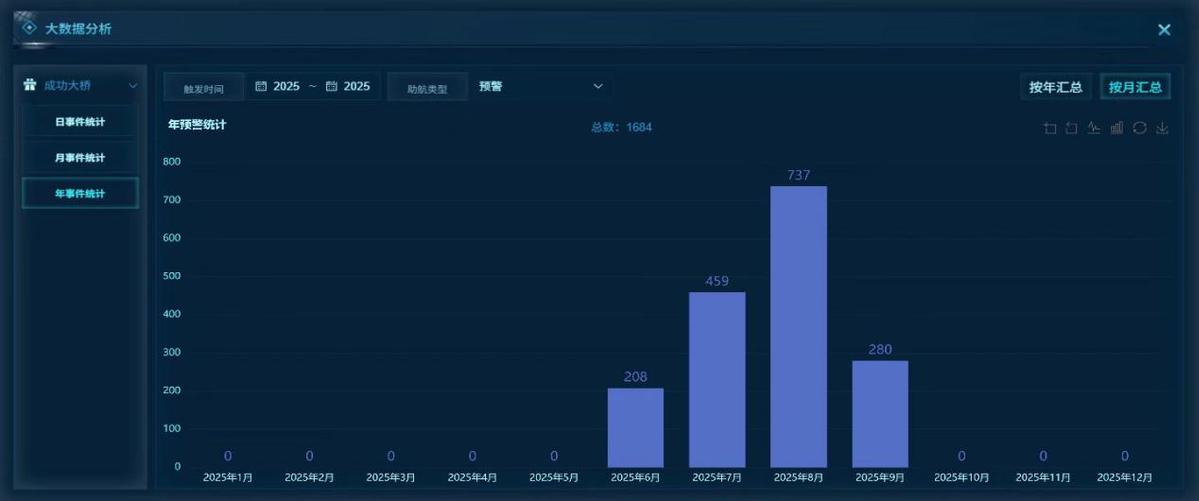The width and height of the screenshot is (1199, 501).
Task: Click the 2025年9月 axis label
Action: (880, 477)
